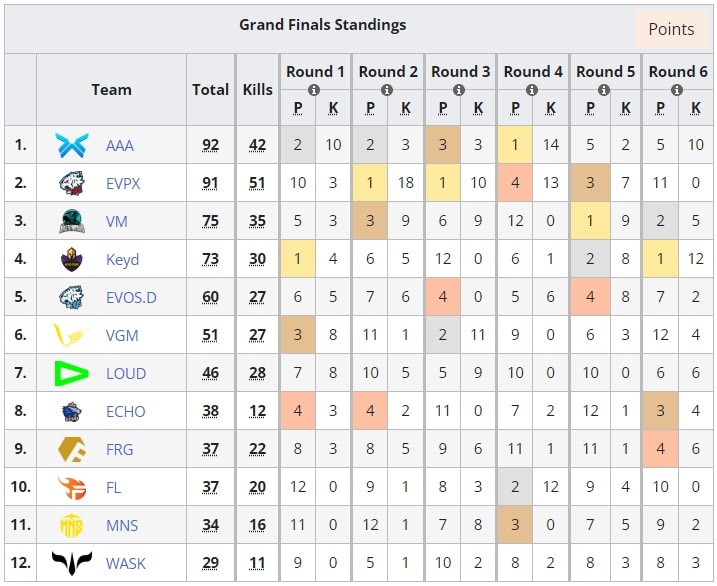The height and width of the screenshot is (586, 717).
Task: Click the FRG gold logo icon
Action: [72, 449]
